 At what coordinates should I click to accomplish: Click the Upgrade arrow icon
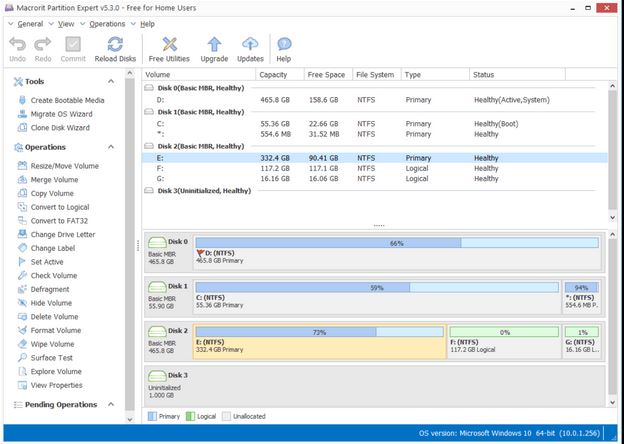coord(214,44)
